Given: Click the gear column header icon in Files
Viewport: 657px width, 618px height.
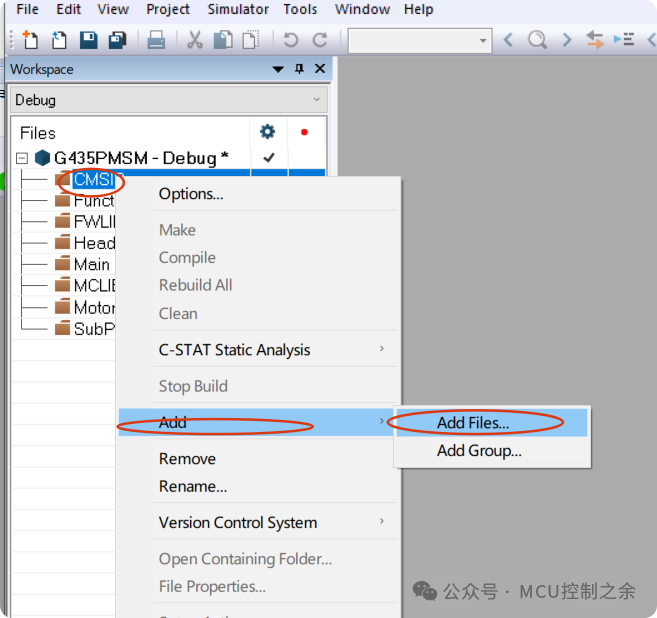Looking at the screenshot, I should [x=267, y=132].
